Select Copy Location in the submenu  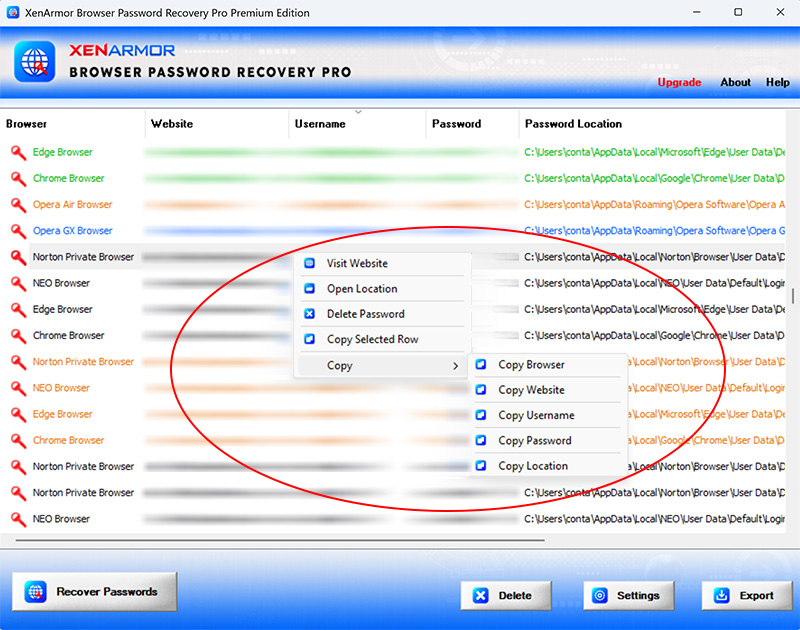[533, 466]
